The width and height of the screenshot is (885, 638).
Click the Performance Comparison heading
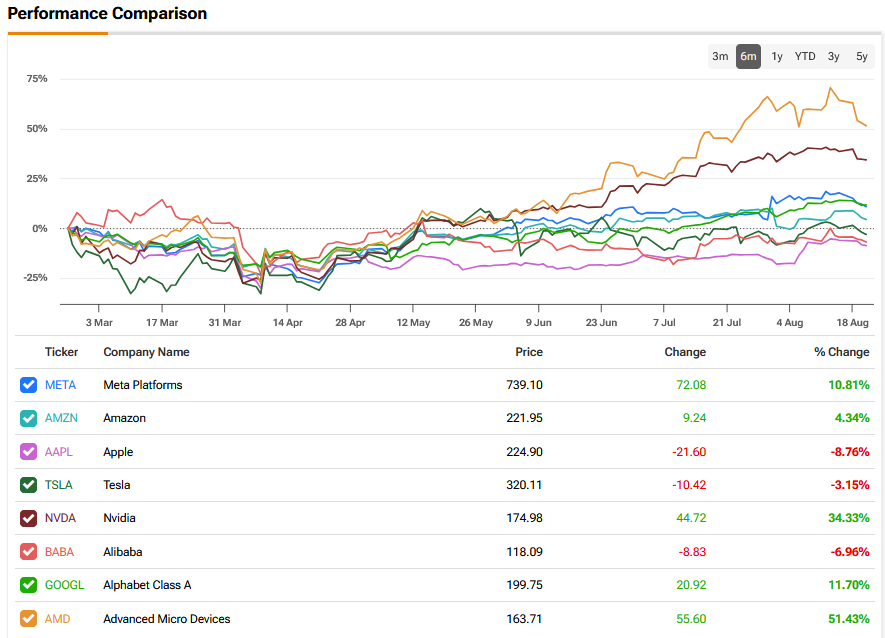107,14
